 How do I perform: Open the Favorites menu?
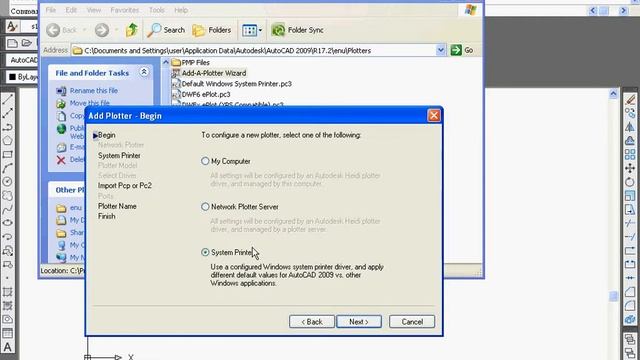point(124,10)
